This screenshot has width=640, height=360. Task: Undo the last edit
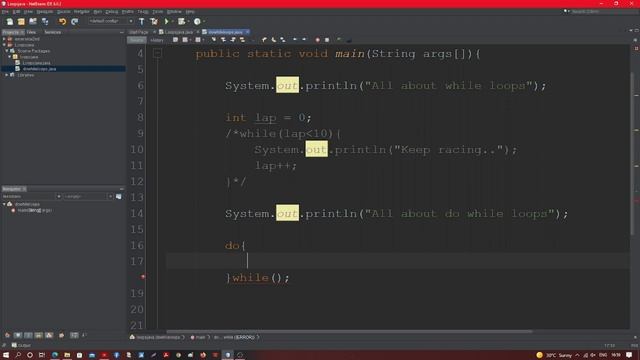(x=62, y=21)
